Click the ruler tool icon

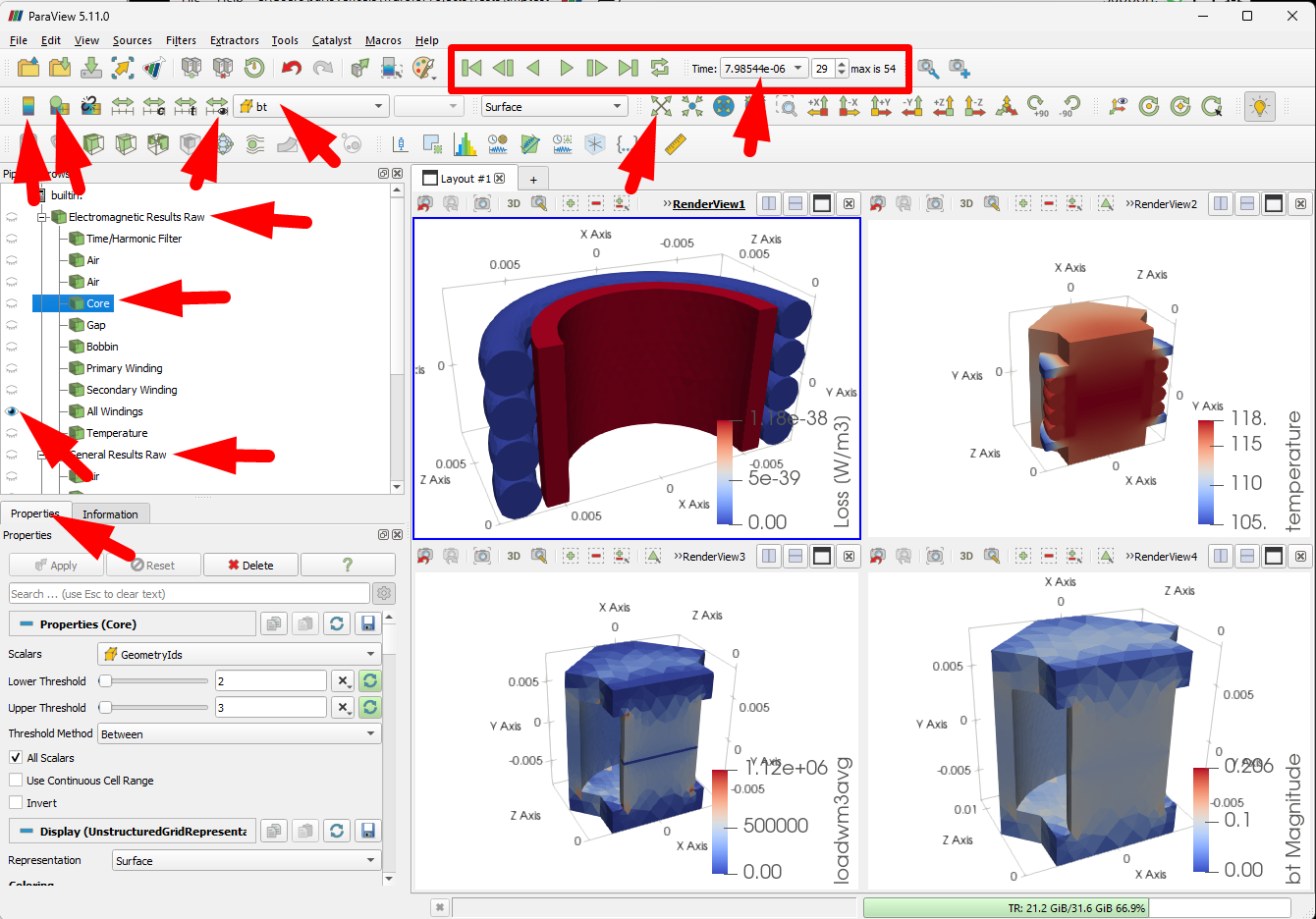(675, 144)
